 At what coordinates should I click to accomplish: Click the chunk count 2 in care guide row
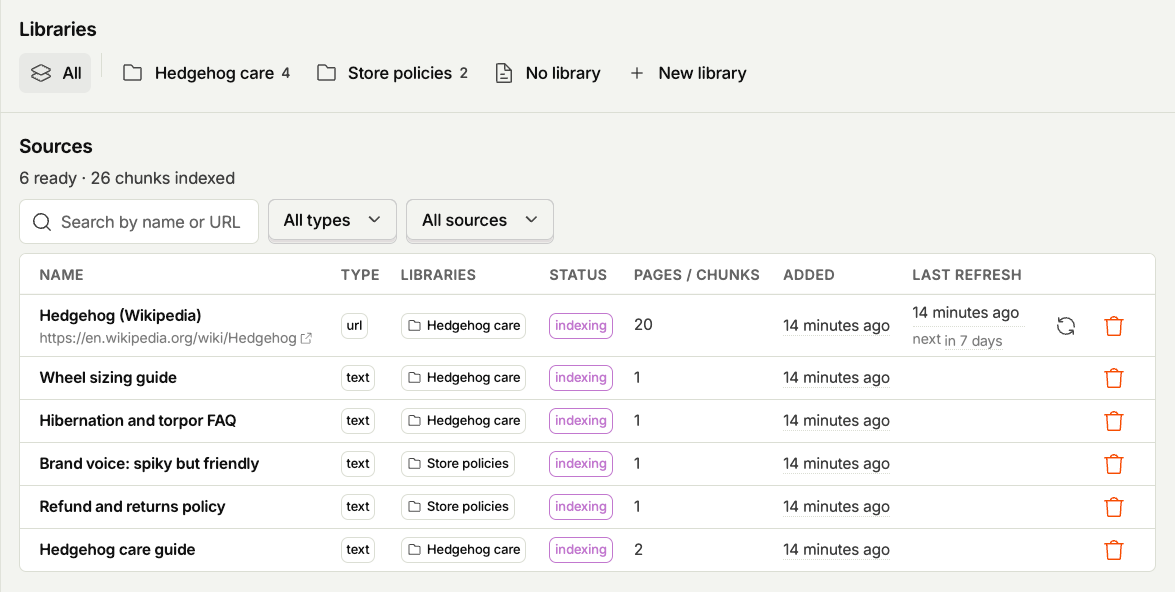[638, 550]
